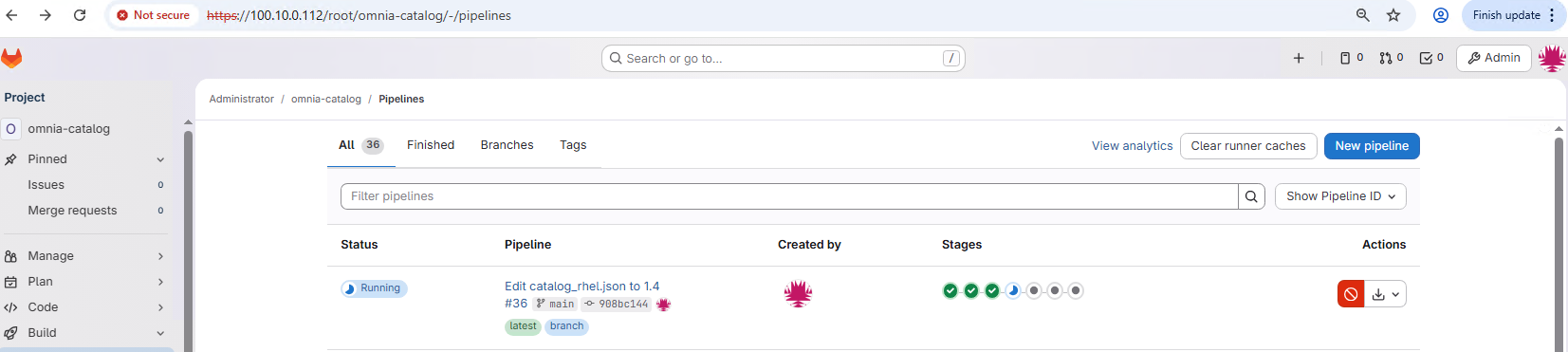Open assigned issues counter icon

1352,58
